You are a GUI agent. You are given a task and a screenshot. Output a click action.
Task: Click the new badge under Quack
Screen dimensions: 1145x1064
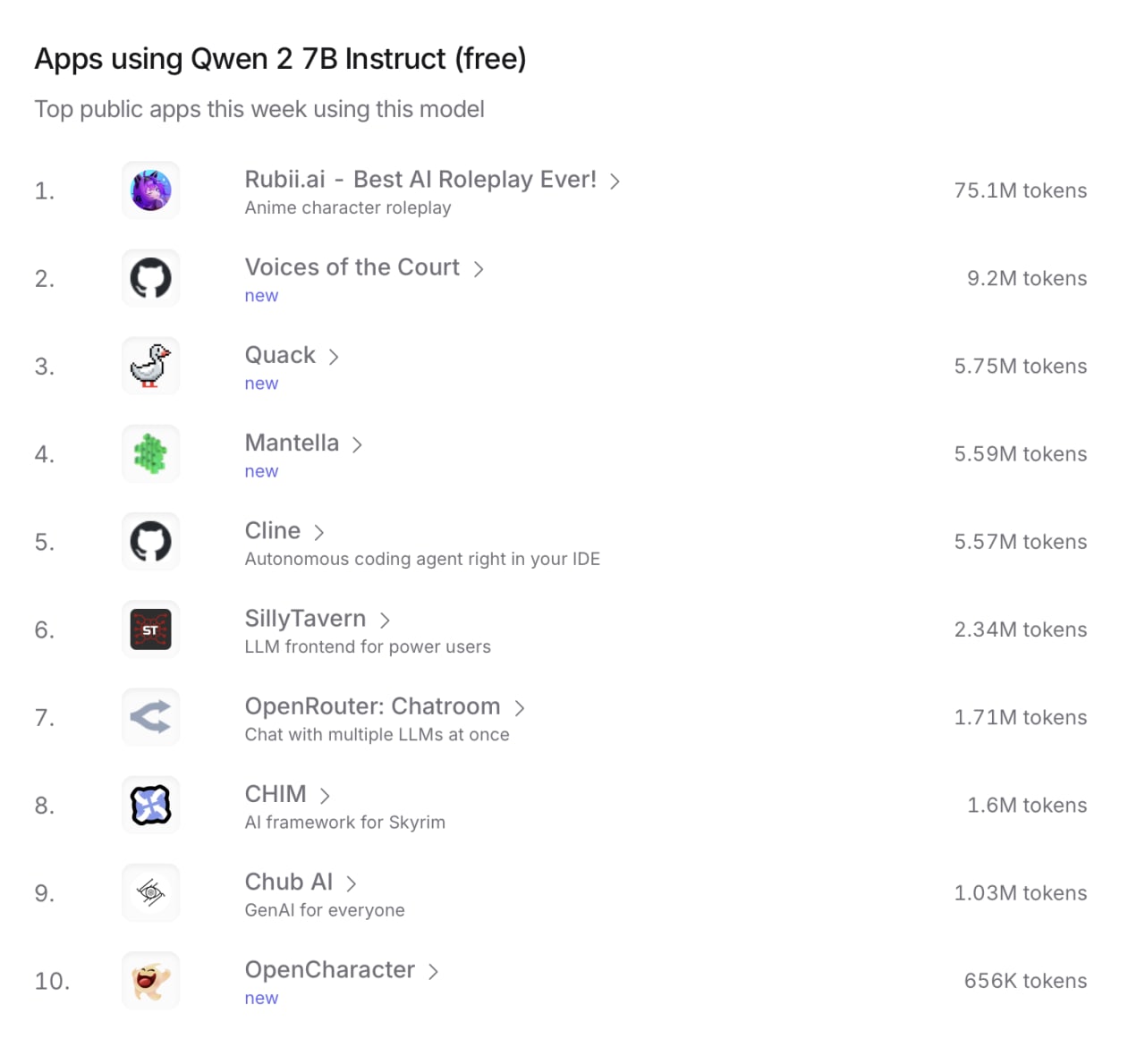tap(261, 383)
